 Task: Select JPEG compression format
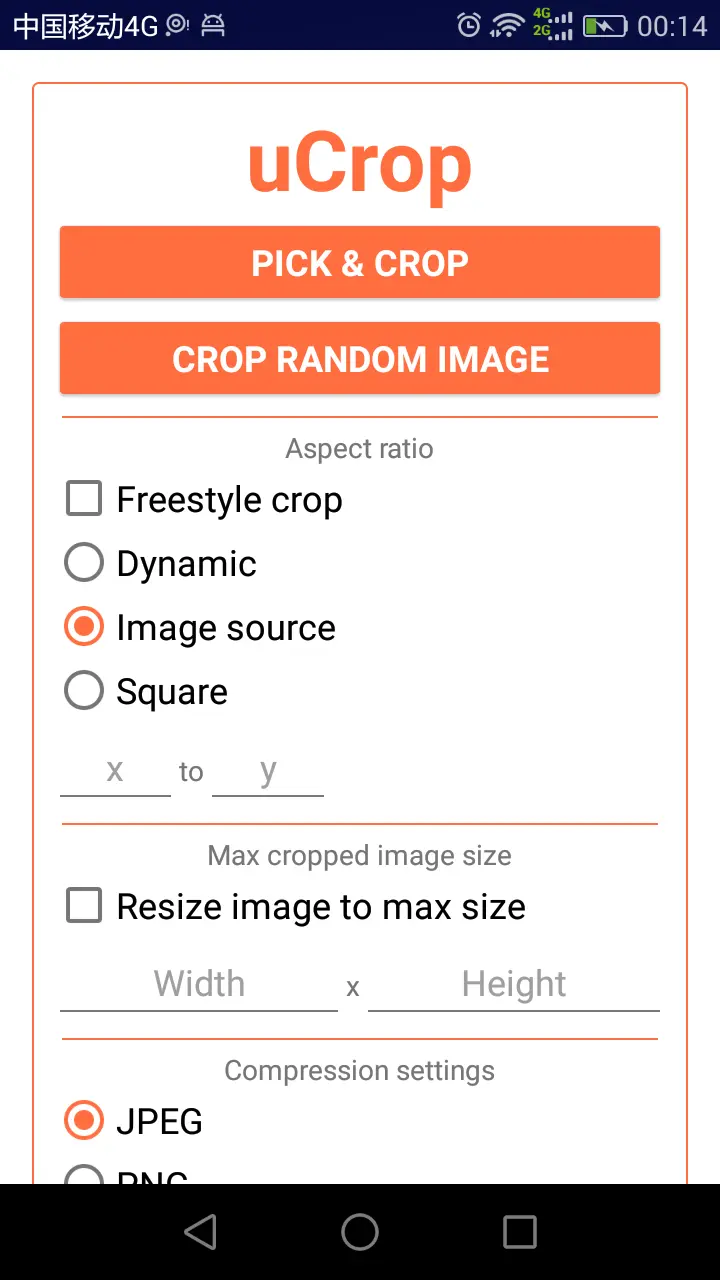point(84,1121)
